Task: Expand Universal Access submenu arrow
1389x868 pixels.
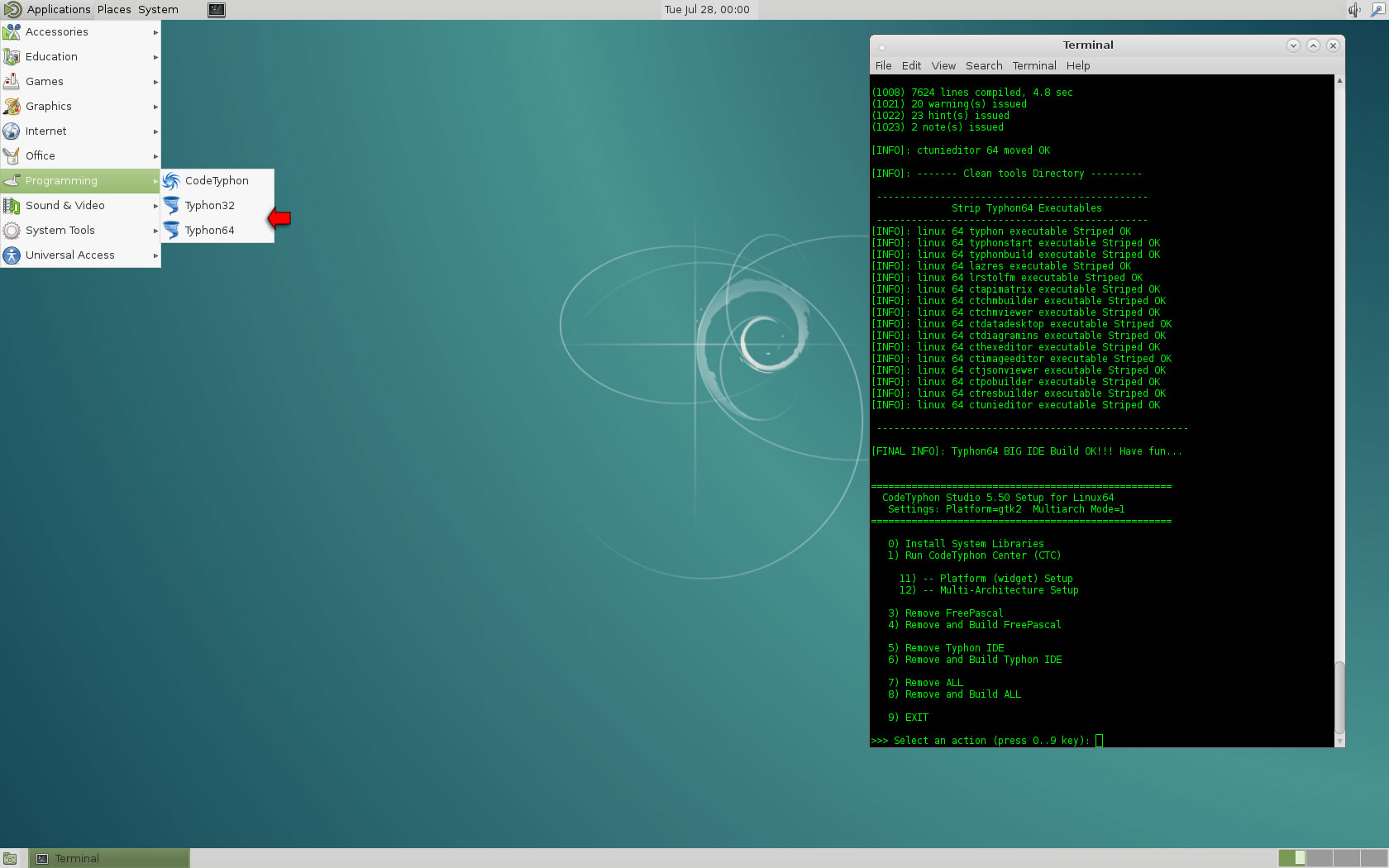Action: [x=155, y=255]
